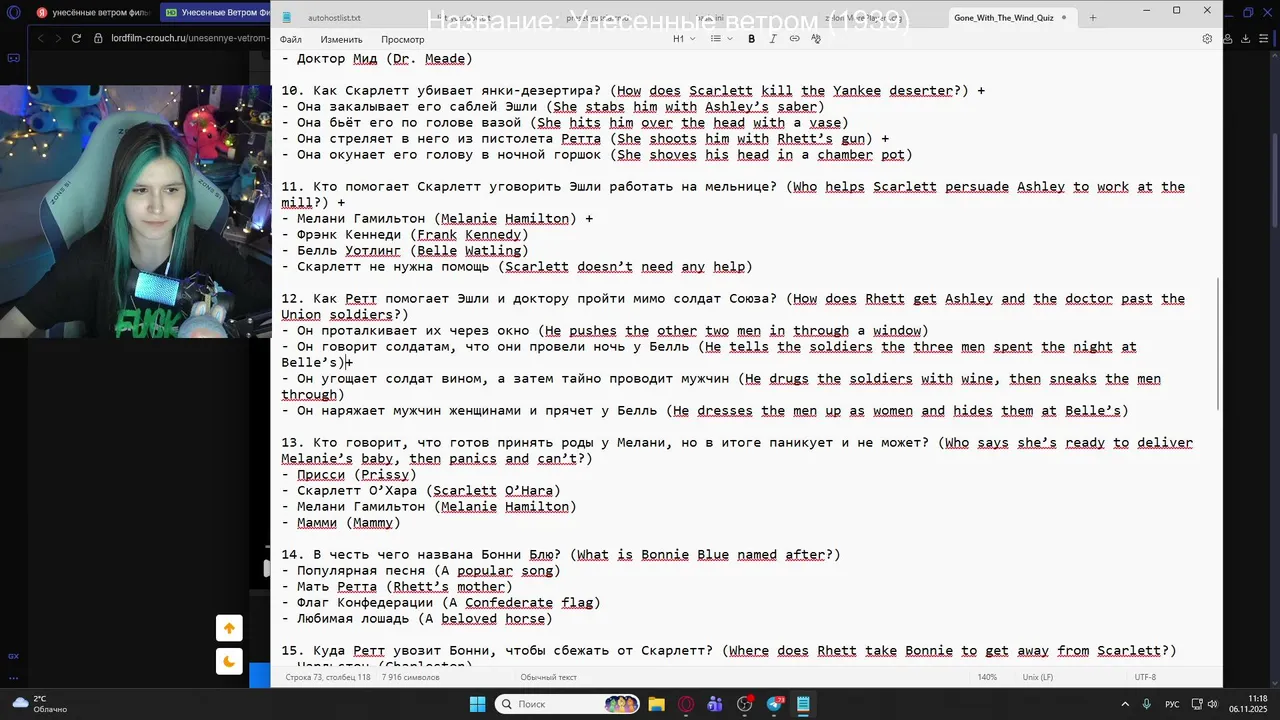
Task: Open the 140% zoom status
Action: (x=987, y=677)
